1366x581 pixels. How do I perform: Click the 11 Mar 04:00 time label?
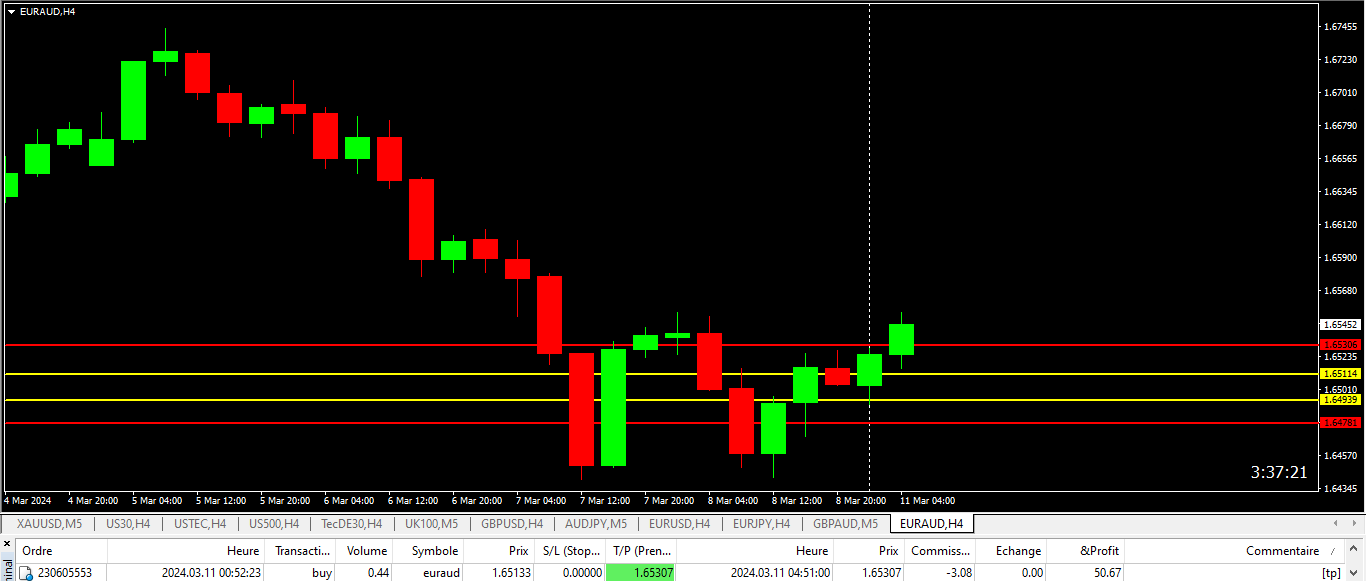coord(928,500)
